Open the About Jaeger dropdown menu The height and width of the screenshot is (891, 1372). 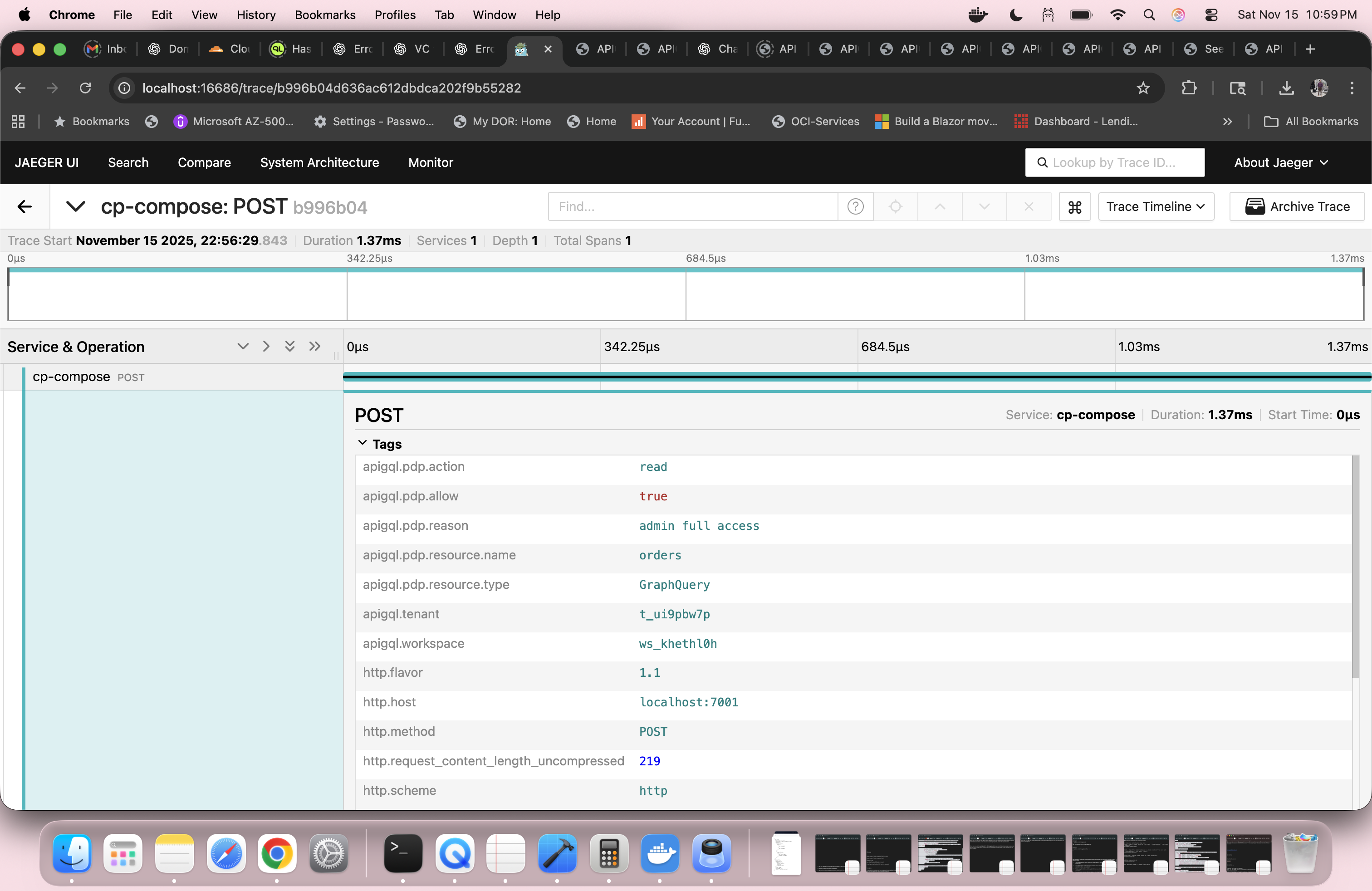click(1281, 163)
